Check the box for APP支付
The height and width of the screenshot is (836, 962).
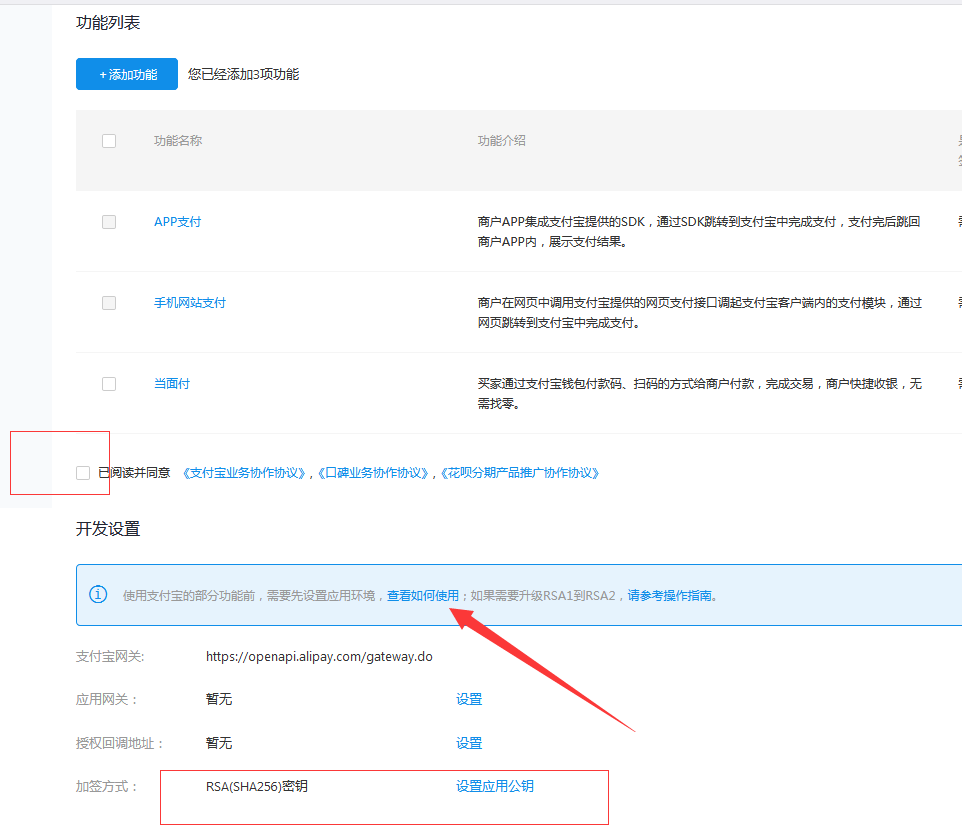pos(109,222)
